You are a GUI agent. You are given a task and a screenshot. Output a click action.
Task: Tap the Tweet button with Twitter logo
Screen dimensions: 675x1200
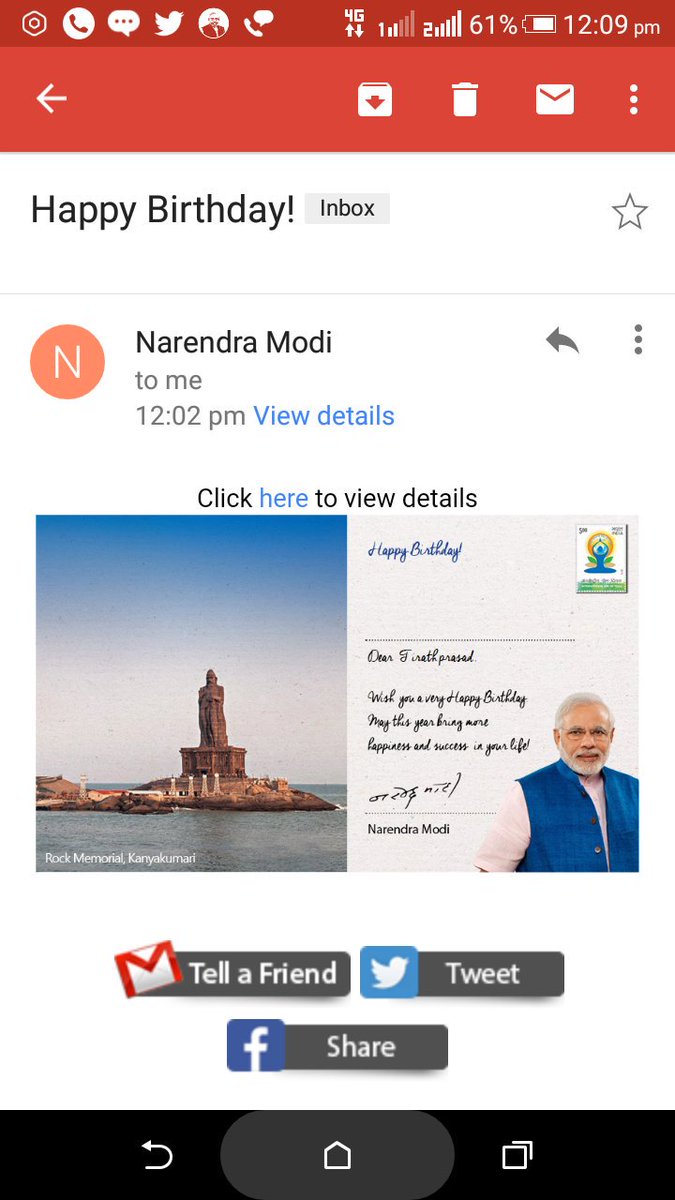tap(462, 973)
